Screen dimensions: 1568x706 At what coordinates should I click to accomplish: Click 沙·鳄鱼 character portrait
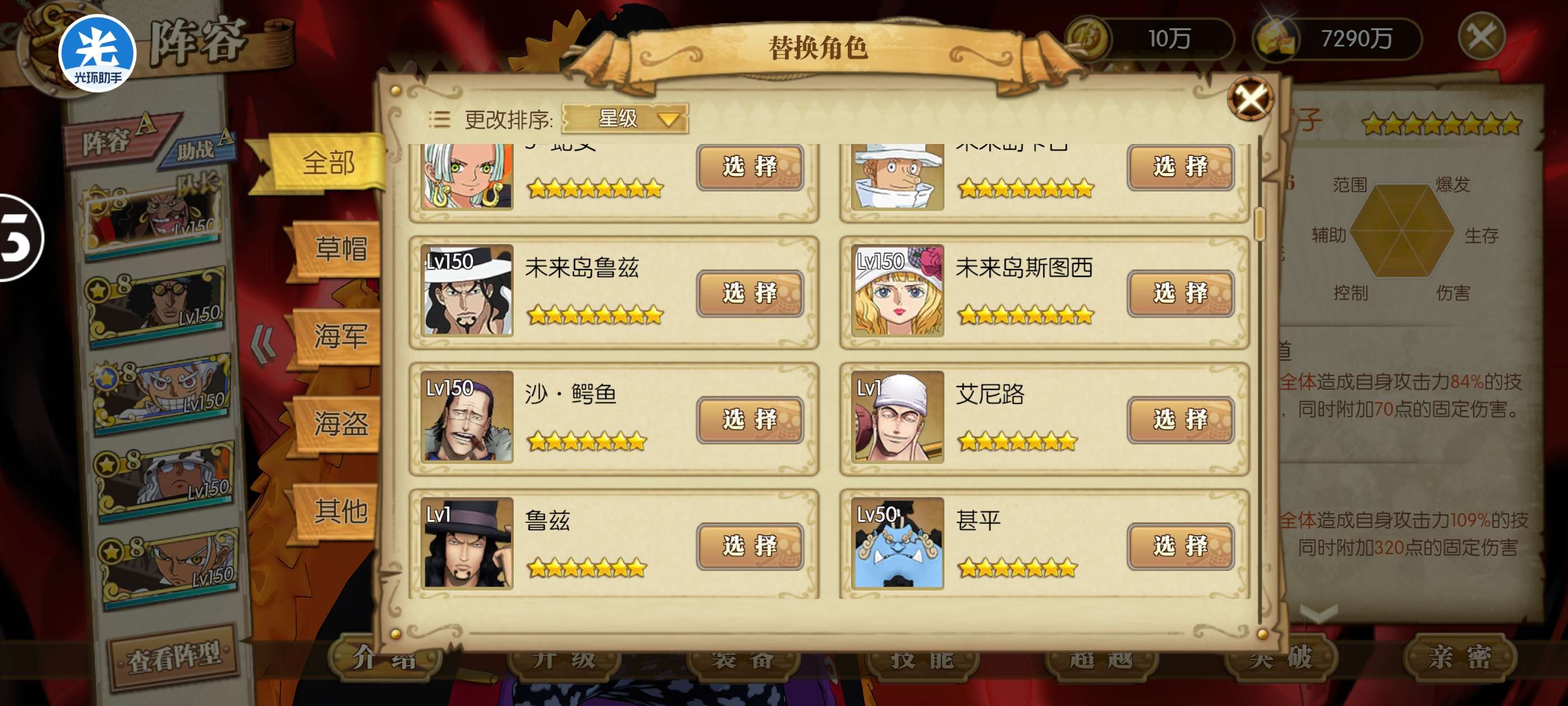[x=468, y=417]
